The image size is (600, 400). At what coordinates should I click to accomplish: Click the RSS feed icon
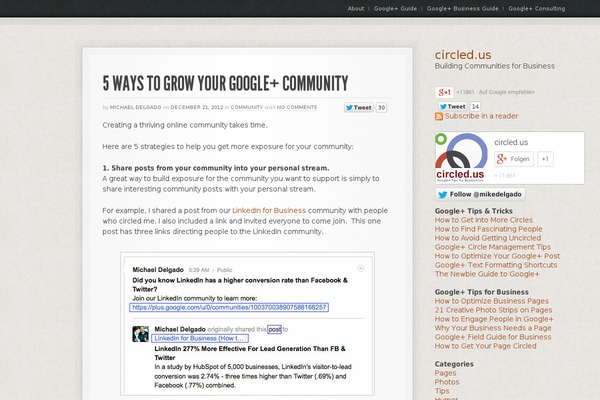(x=439, y=116)
